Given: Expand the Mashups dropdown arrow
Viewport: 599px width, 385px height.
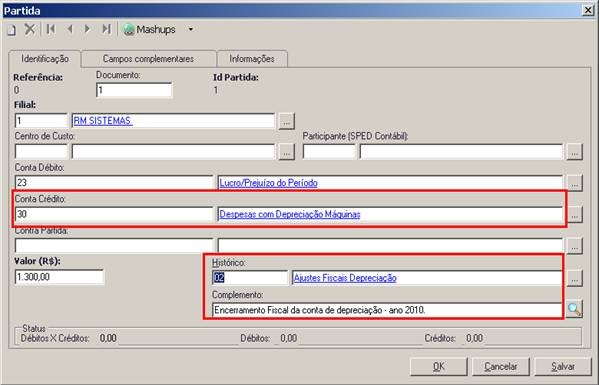Looking at the screenshot, I should click(191, 29).
